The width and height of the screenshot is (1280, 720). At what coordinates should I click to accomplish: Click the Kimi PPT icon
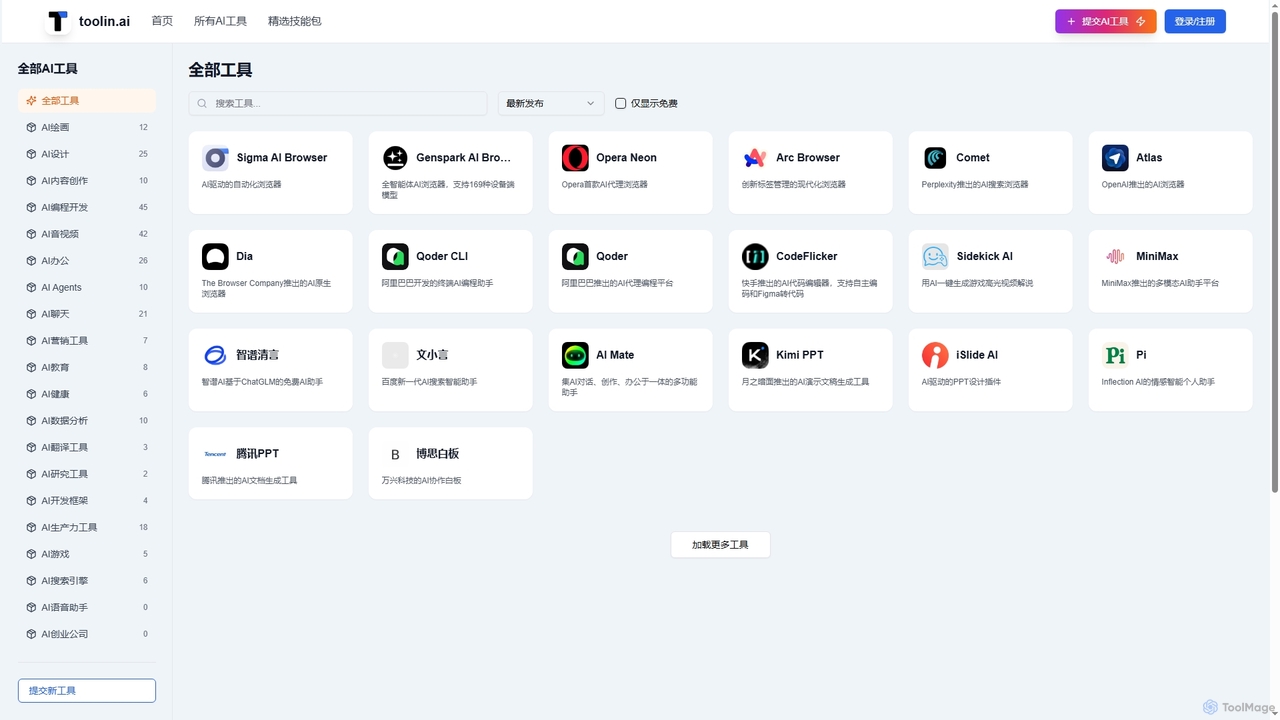click(x=755, y=355)
